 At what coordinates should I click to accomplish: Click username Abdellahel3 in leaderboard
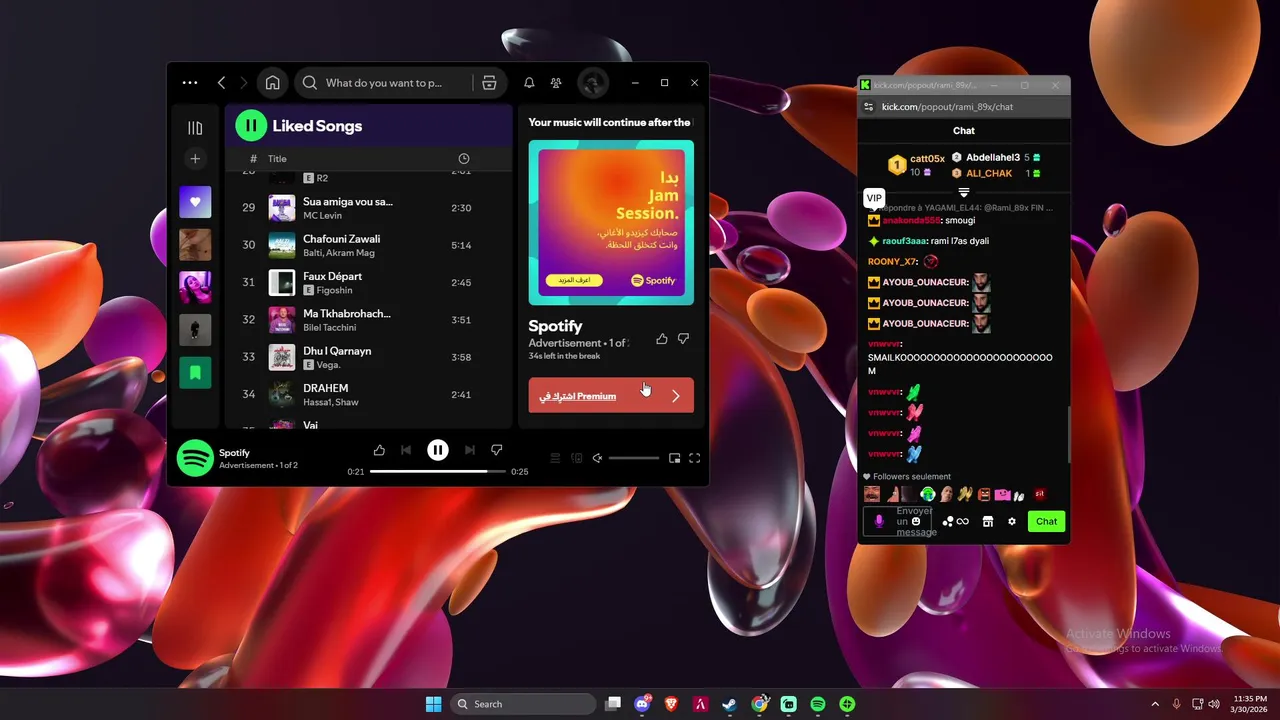[x=993, y=158]
